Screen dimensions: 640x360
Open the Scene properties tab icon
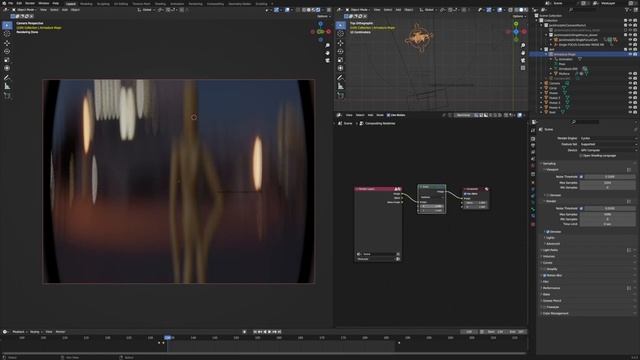(533, 159)
